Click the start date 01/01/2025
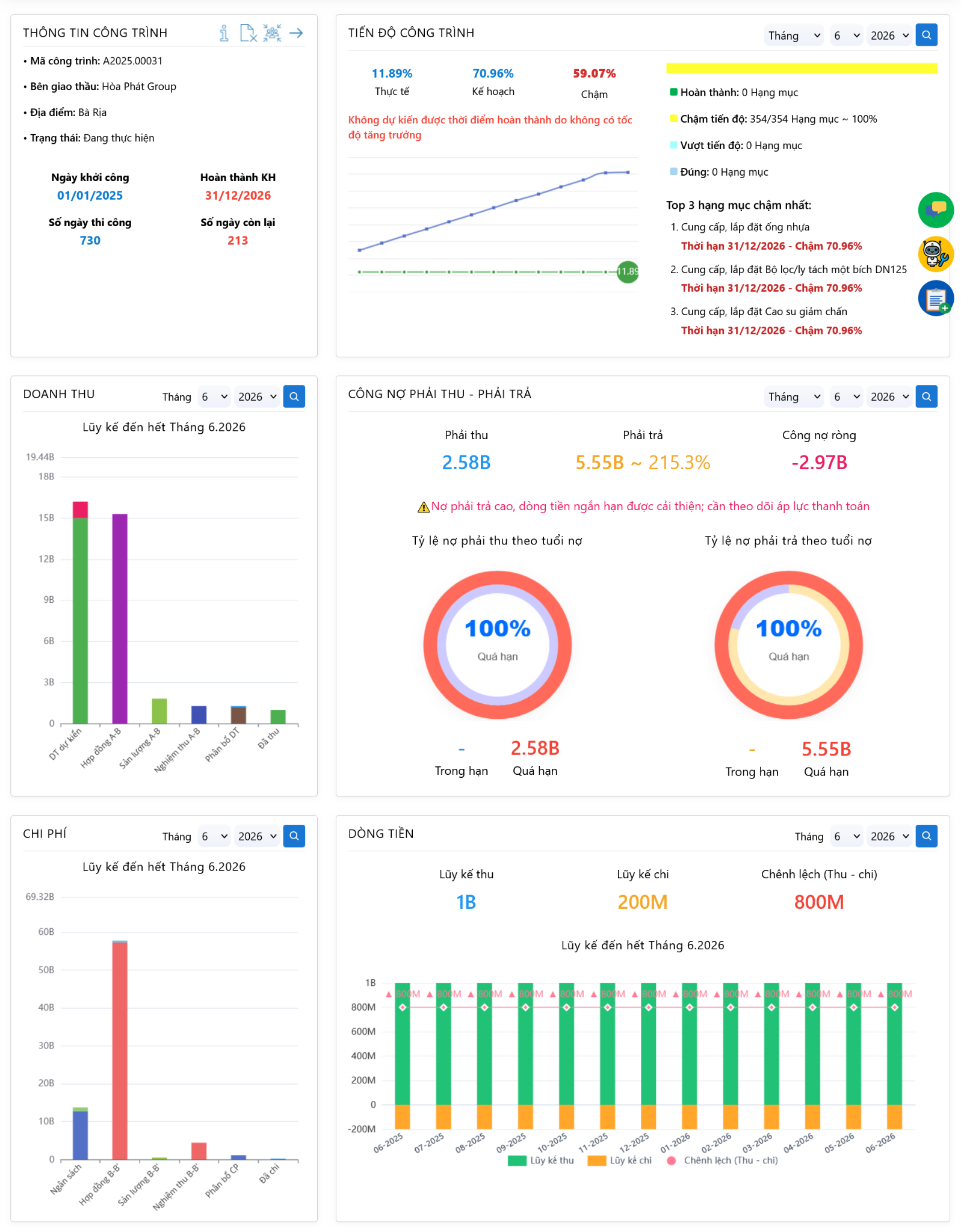This screenshot has height=1232, width=961. (x=90, y=196)
